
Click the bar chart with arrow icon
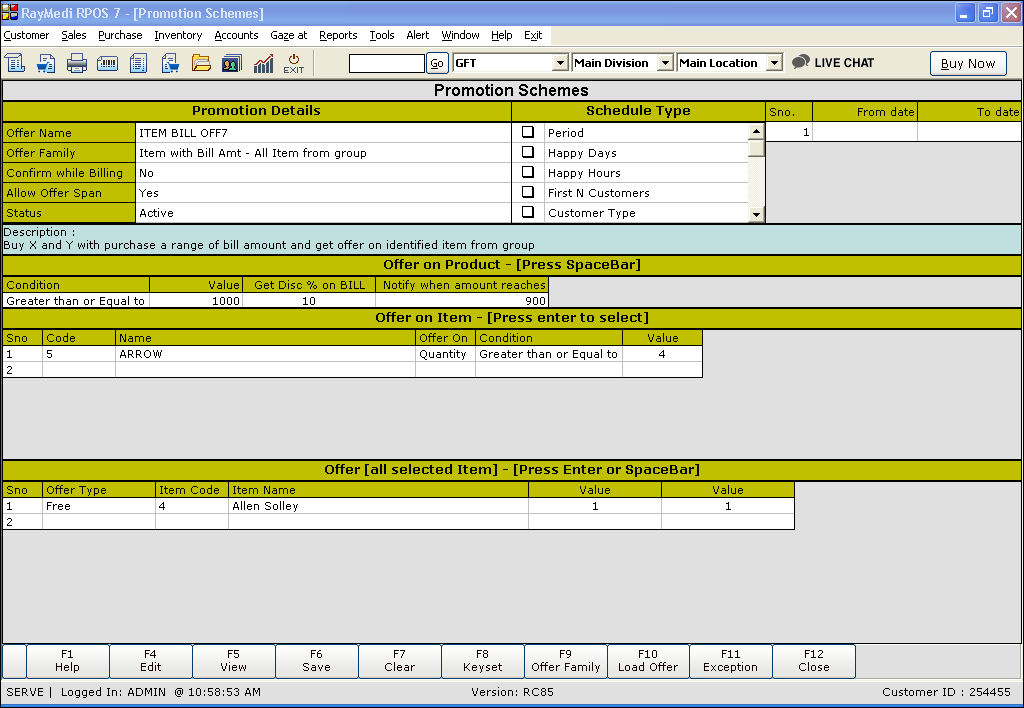[263, 63]
